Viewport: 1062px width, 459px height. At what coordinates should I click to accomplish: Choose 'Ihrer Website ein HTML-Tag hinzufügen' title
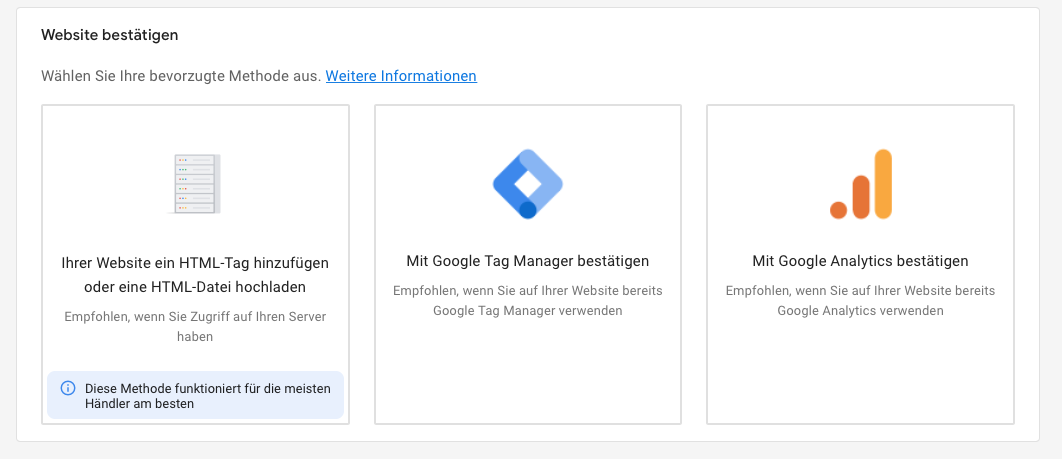195,274
